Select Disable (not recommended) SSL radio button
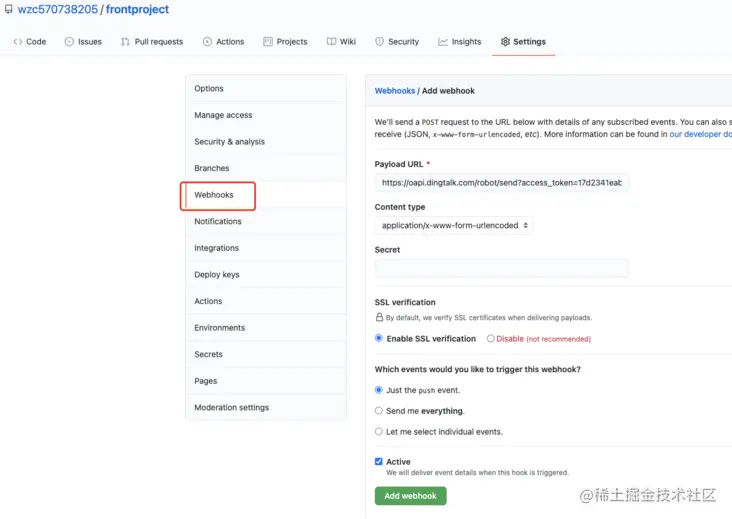Image resolution: width=732 pixels, height=519 pixels. [490, 338]
